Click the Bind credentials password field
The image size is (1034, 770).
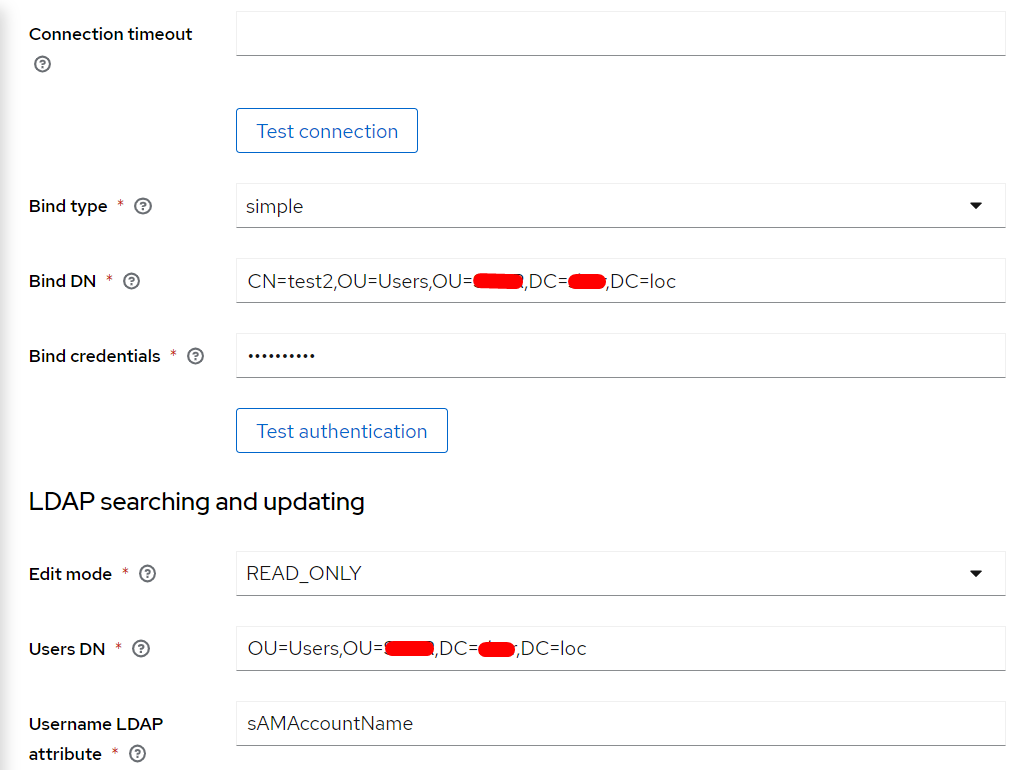[x=620, y=356]
